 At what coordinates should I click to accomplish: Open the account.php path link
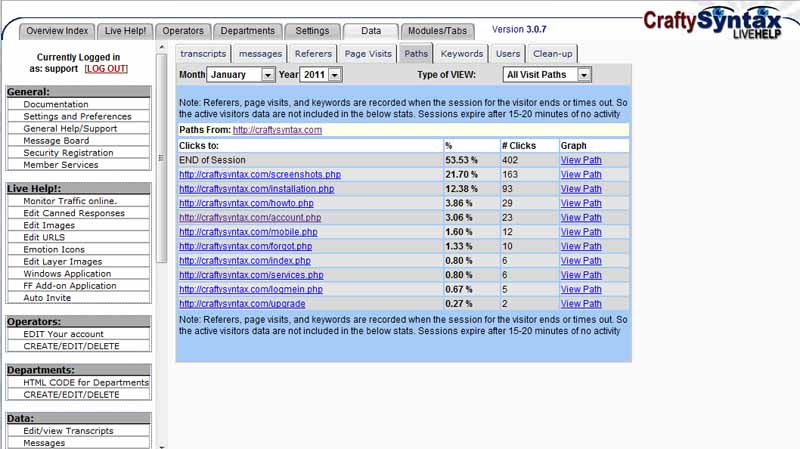[x=250, y=217]
